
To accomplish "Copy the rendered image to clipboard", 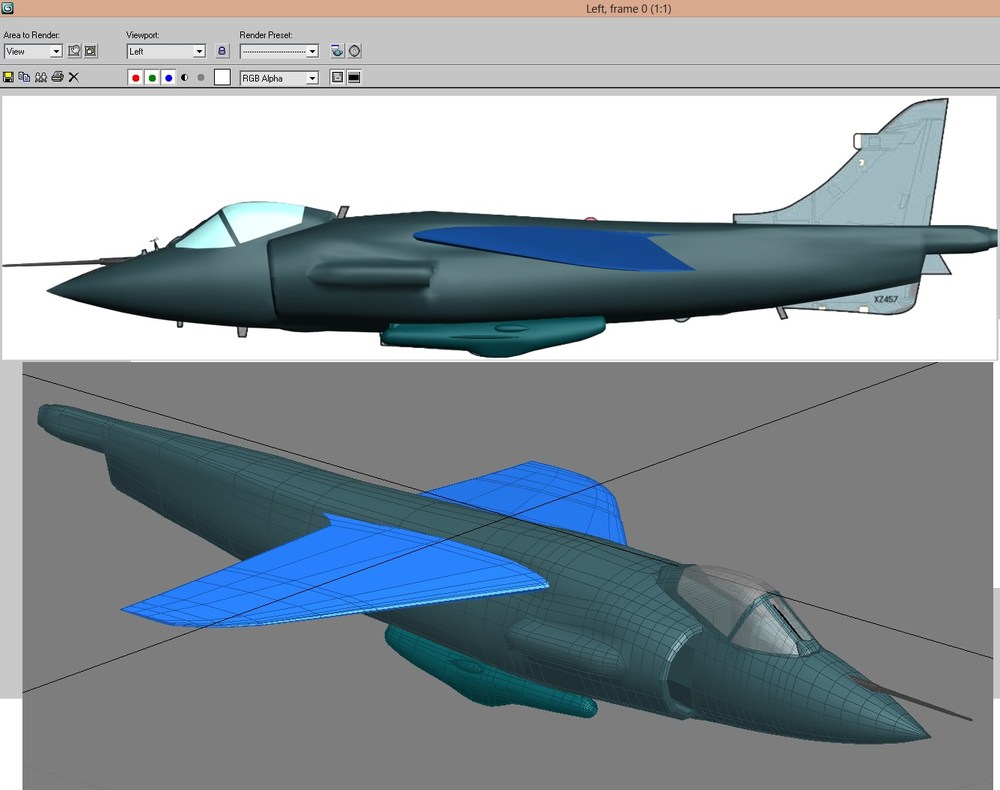I will click(24, 77).
